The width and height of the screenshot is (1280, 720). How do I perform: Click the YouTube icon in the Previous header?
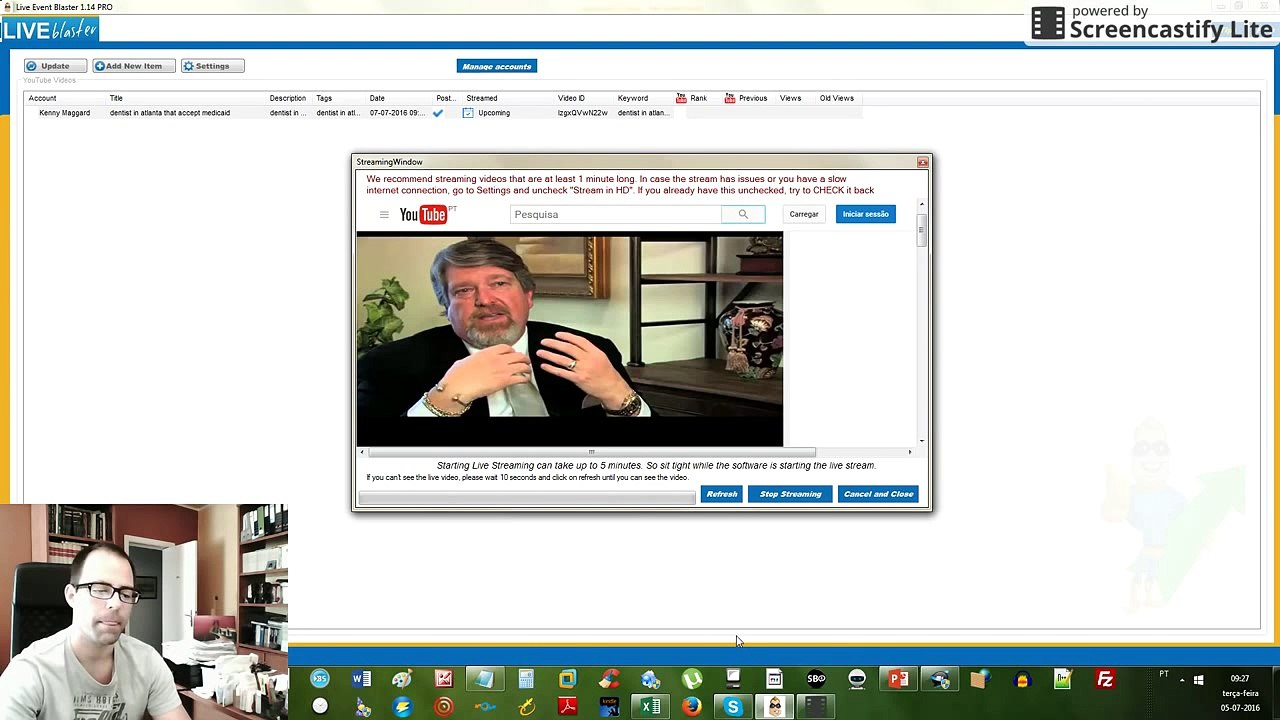pos(730,98)
